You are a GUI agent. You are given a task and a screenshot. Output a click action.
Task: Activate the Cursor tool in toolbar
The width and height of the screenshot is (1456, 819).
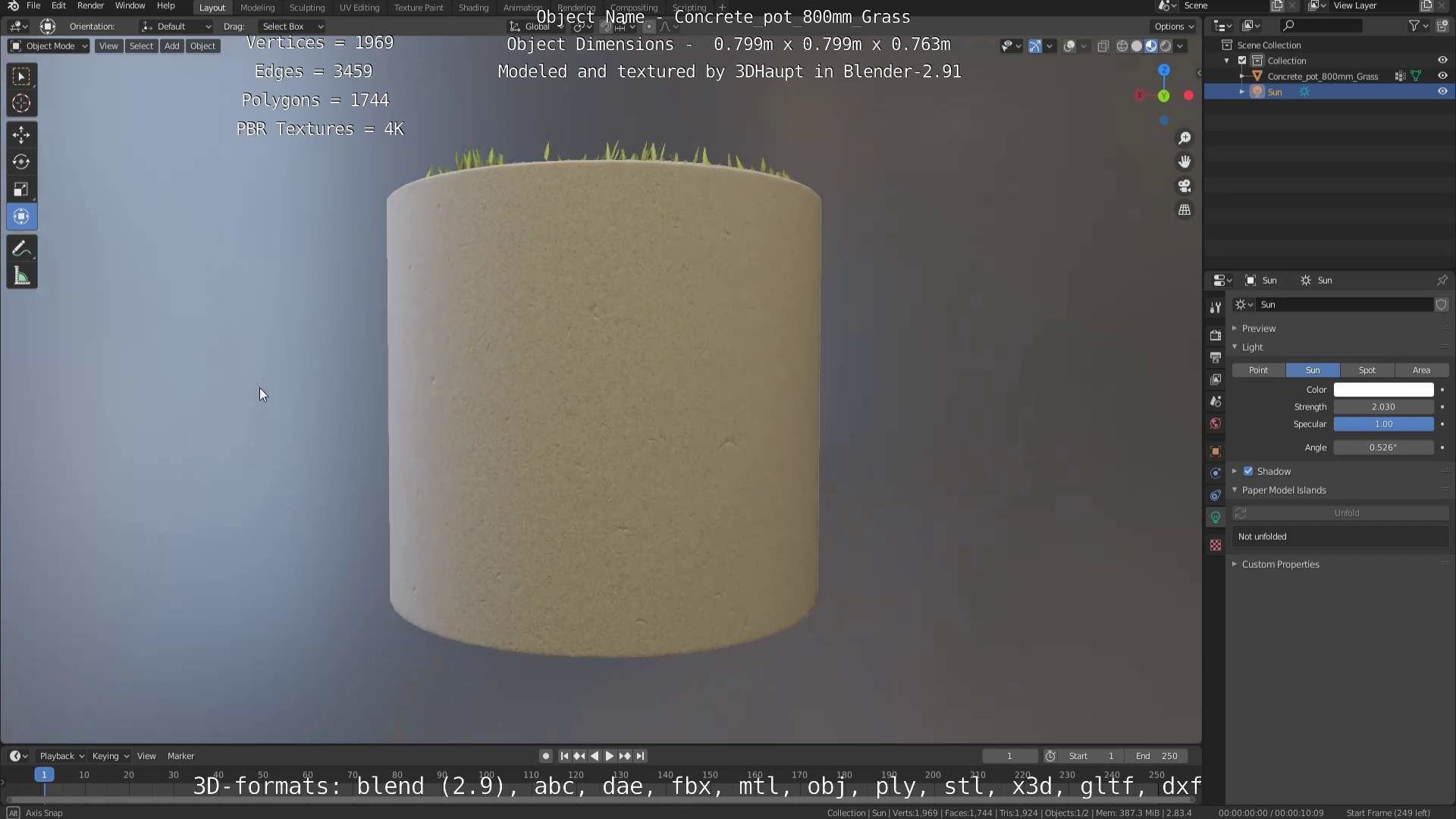tap(21, 103)
